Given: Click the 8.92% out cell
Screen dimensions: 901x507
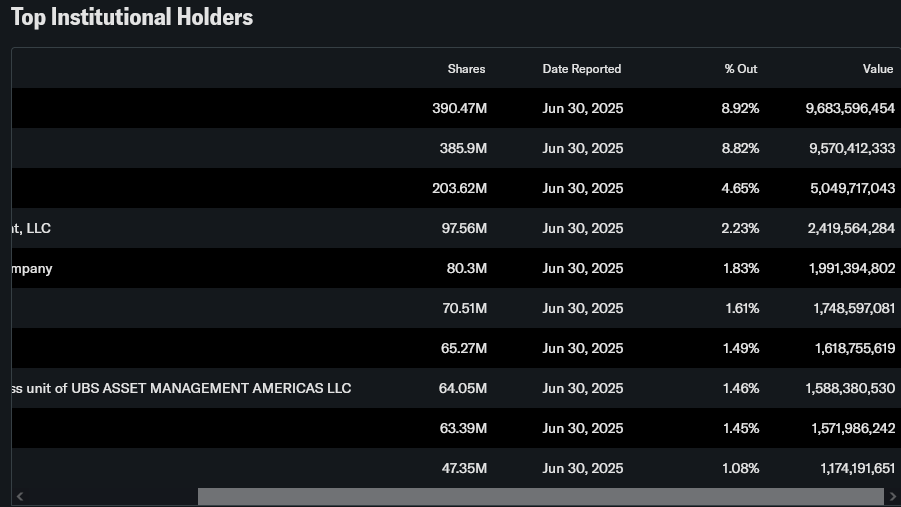Looking at the screenshot, I should (740, 108).
